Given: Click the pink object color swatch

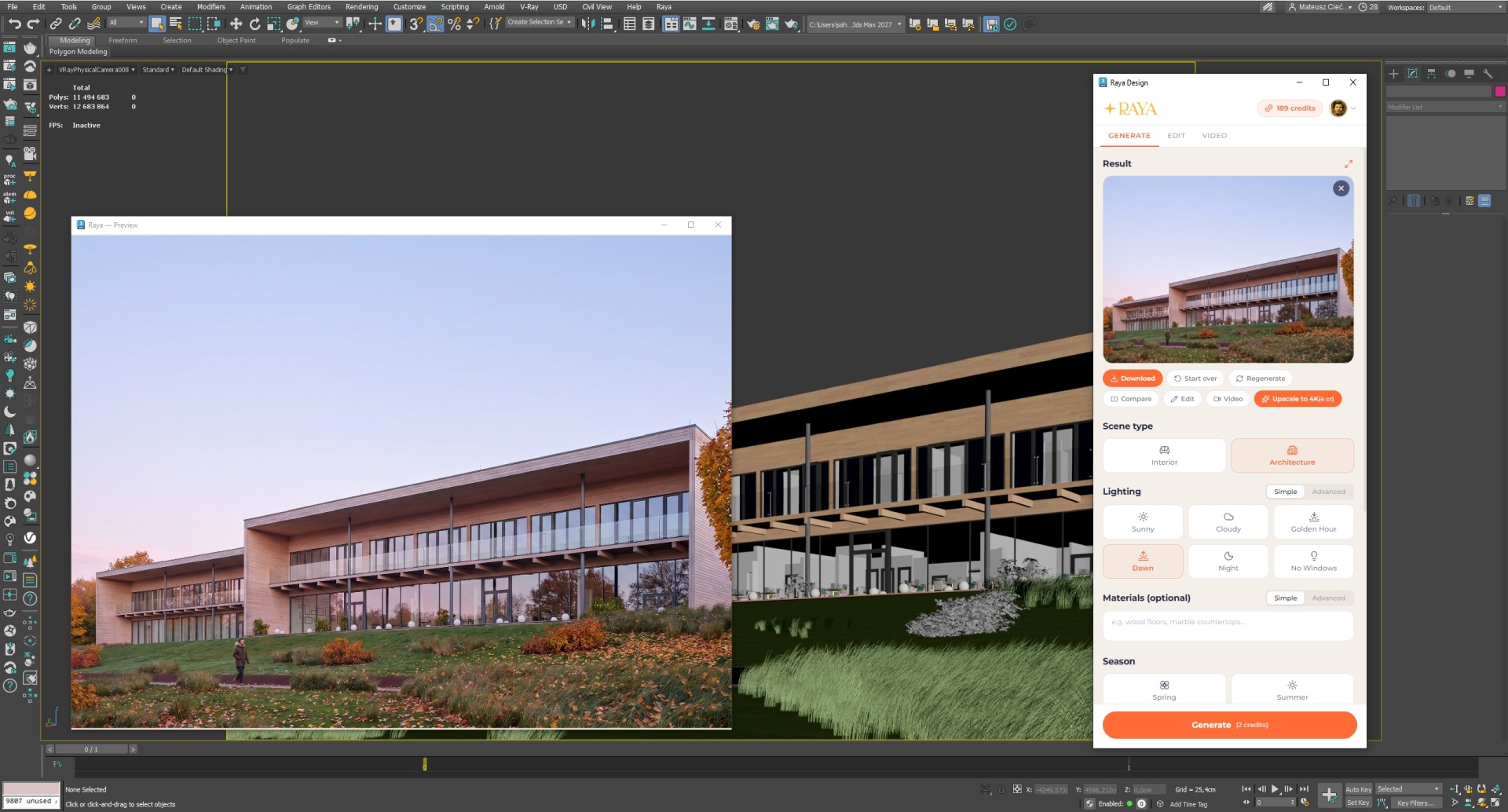Looking at the screenshot, I should (1500, 91).
